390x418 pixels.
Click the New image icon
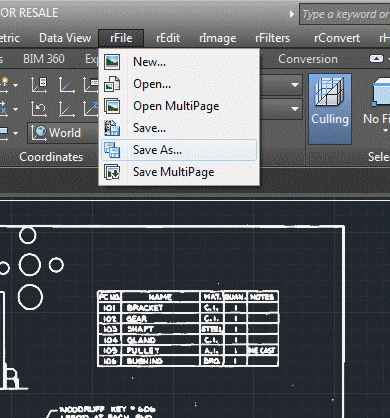(112, 62)
